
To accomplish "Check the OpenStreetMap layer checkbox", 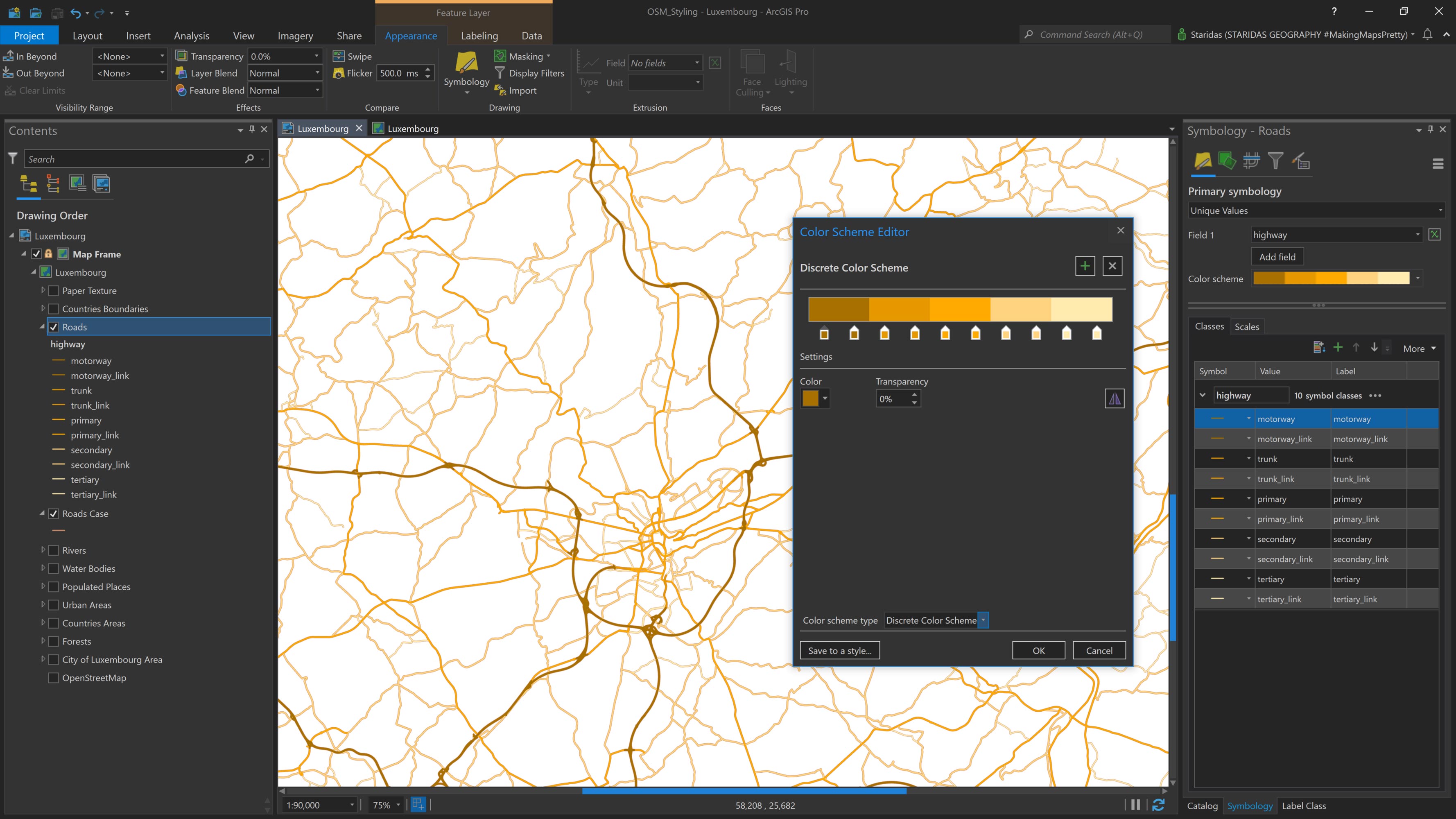I will pos(53,677).
